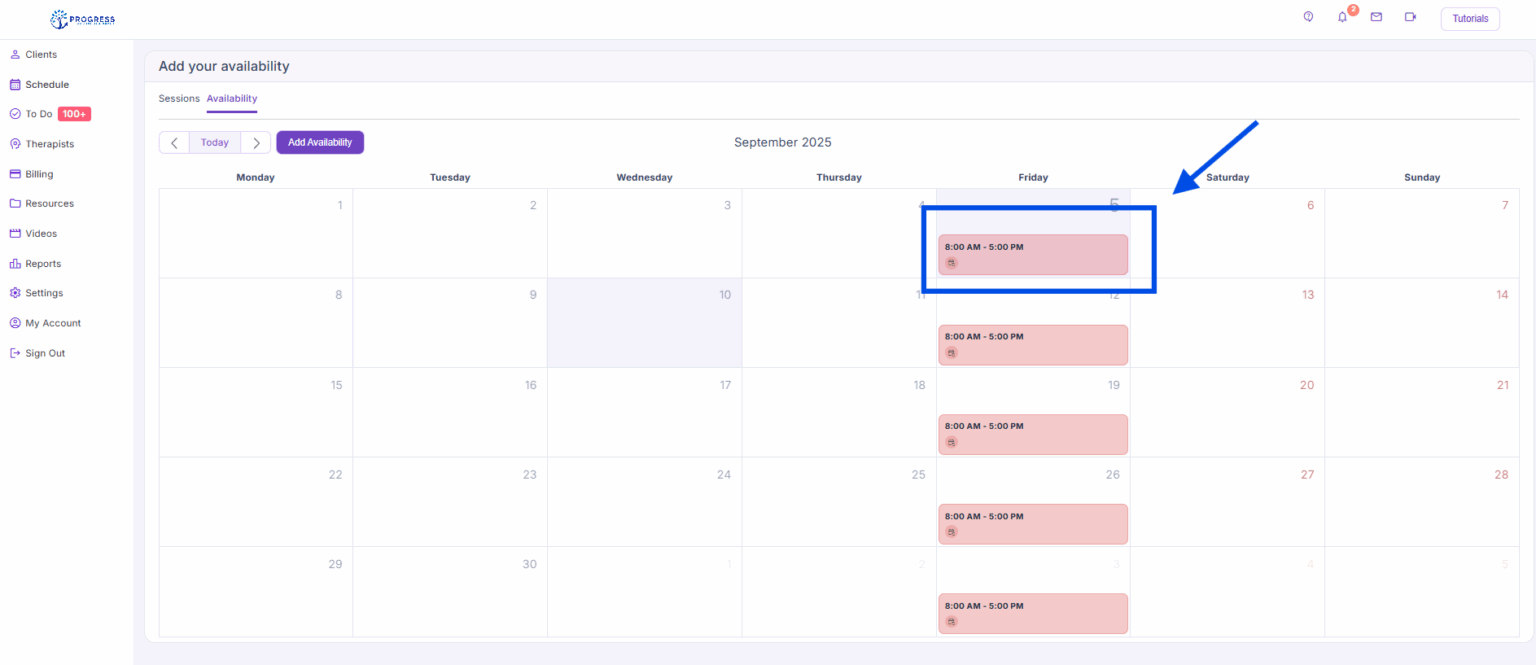
Task: Click the mail envelope icon in header
Action: point(1376,17)
